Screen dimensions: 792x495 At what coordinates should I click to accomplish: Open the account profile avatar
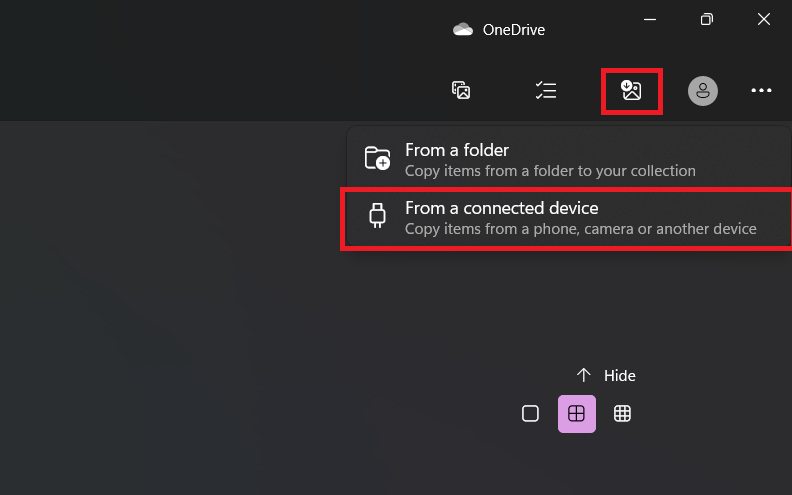(703, 91)
